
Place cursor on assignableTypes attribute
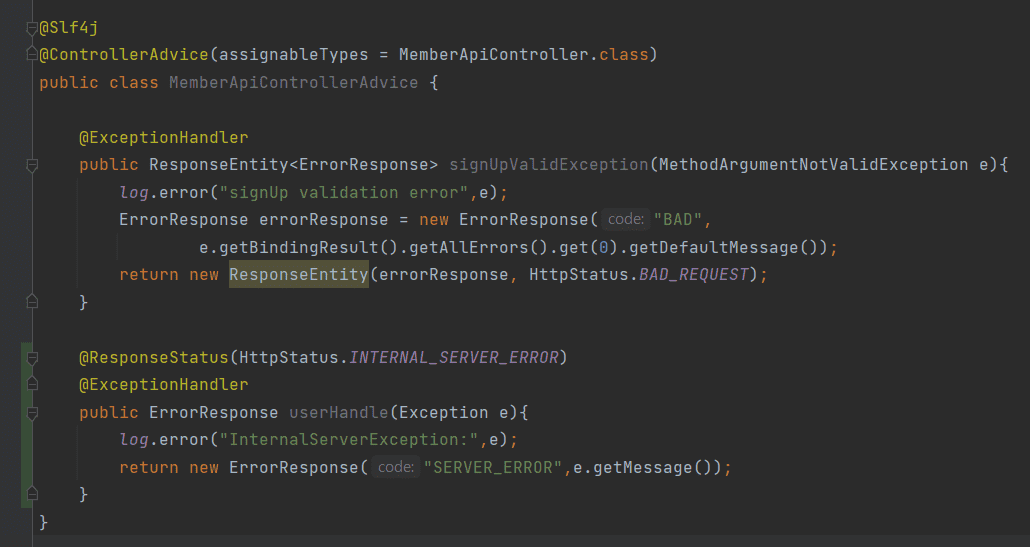[x=294, y=55]
